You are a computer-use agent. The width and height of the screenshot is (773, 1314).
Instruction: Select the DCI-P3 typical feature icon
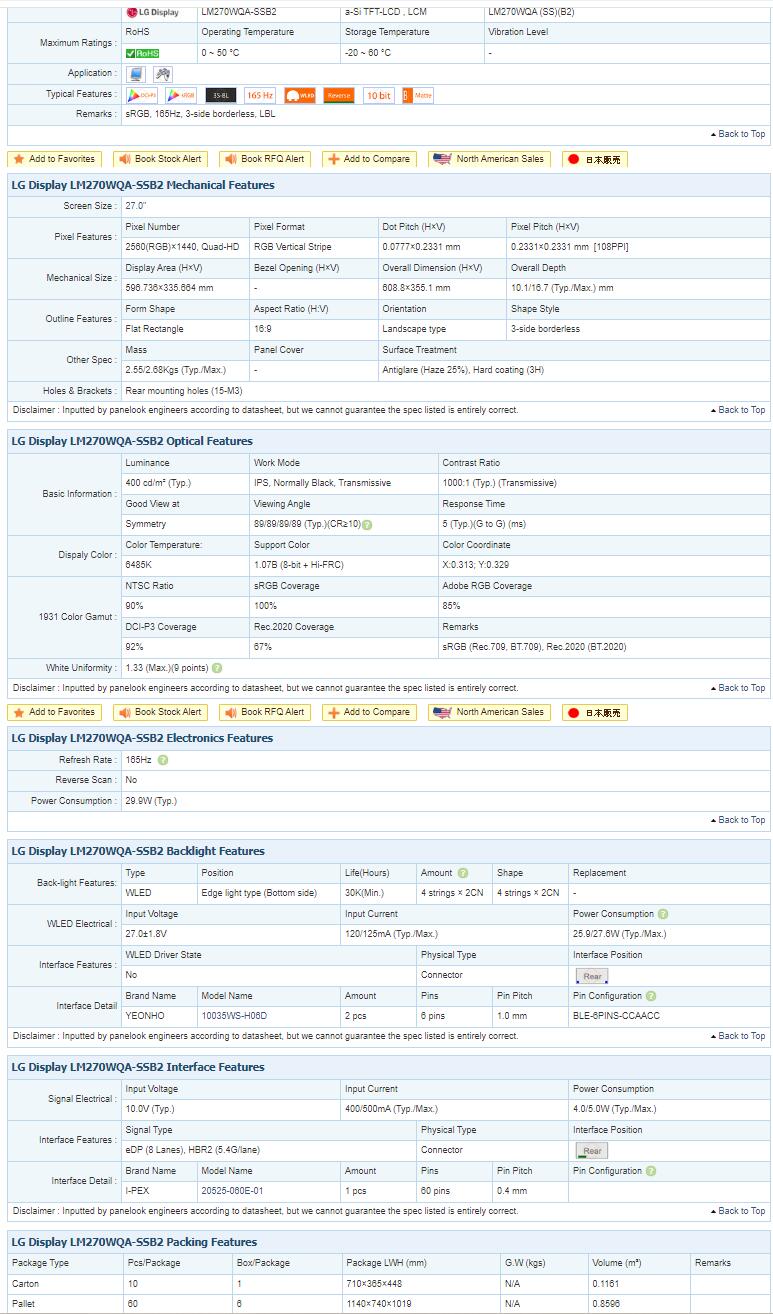142,95
